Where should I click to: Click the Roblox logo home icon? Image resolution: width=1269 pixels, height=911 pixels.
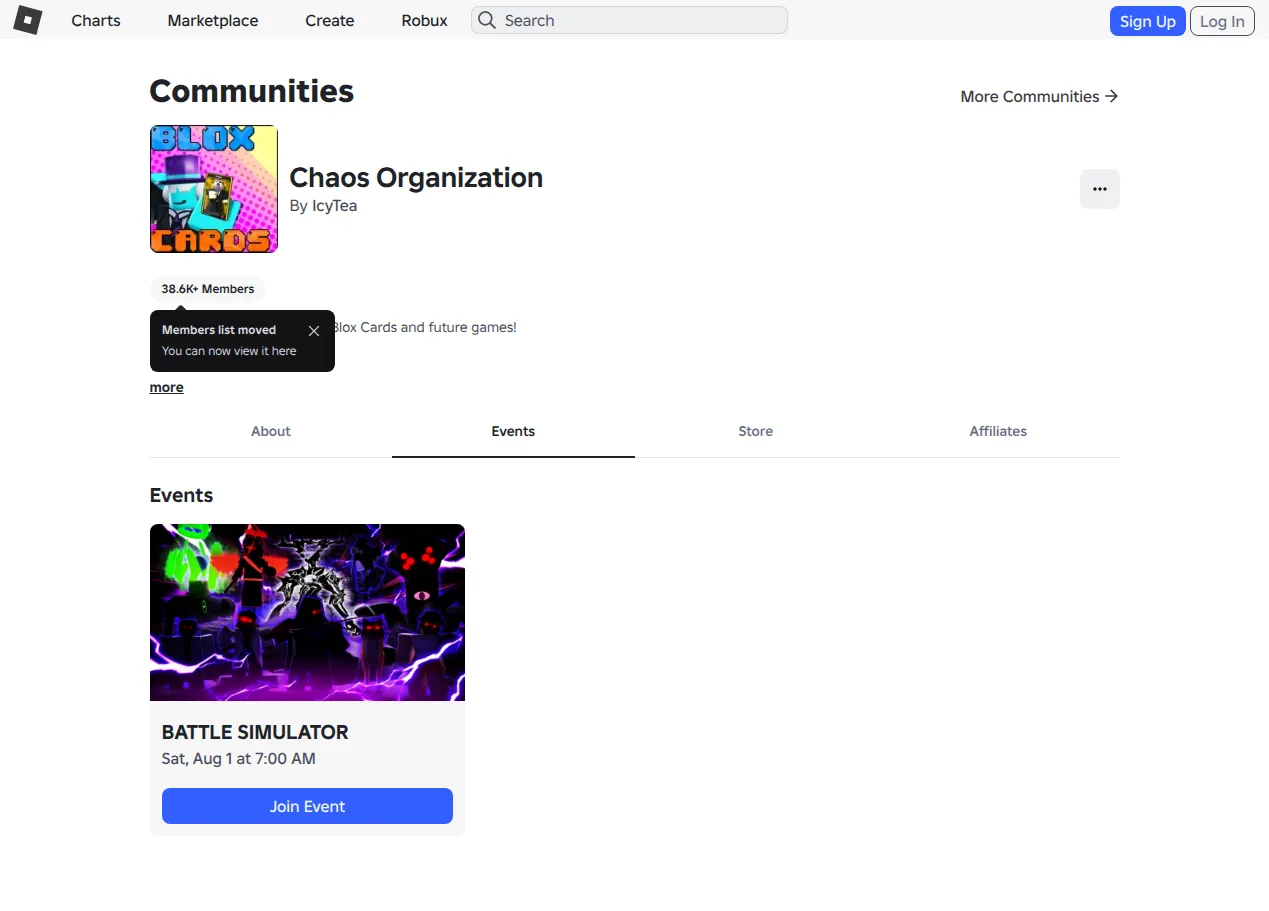pyautogui.click(x=27, y=20)
